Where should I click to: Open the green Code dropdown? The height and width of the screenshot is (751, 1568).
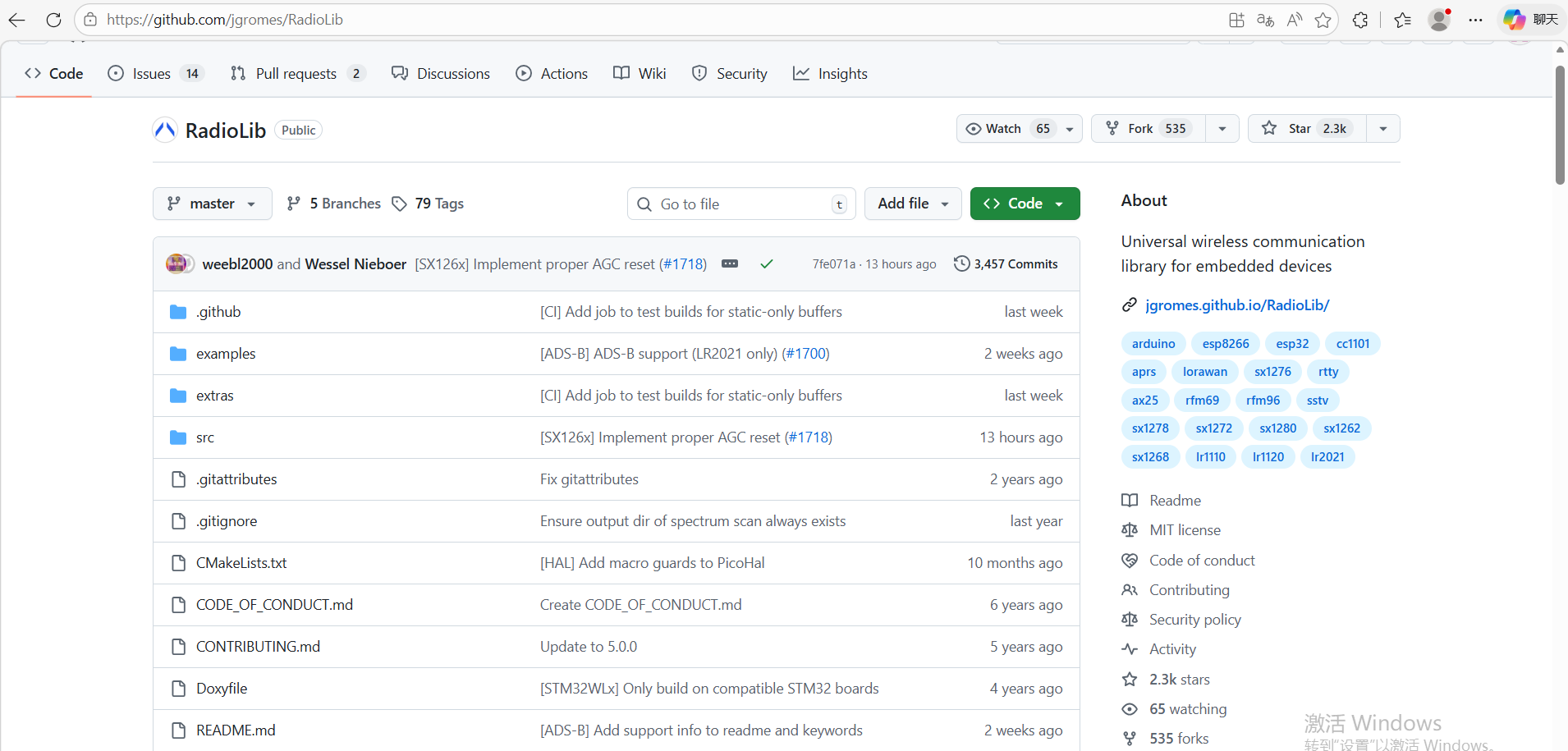click(x=1025, y=204)
